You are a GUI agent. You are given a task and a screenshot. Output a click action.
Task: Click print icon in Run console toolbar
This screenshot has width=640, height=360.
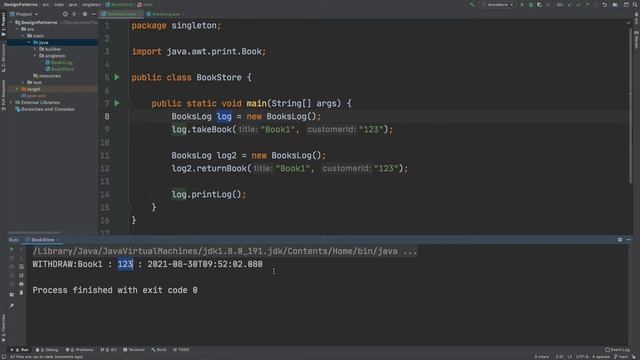pos(21,284)
